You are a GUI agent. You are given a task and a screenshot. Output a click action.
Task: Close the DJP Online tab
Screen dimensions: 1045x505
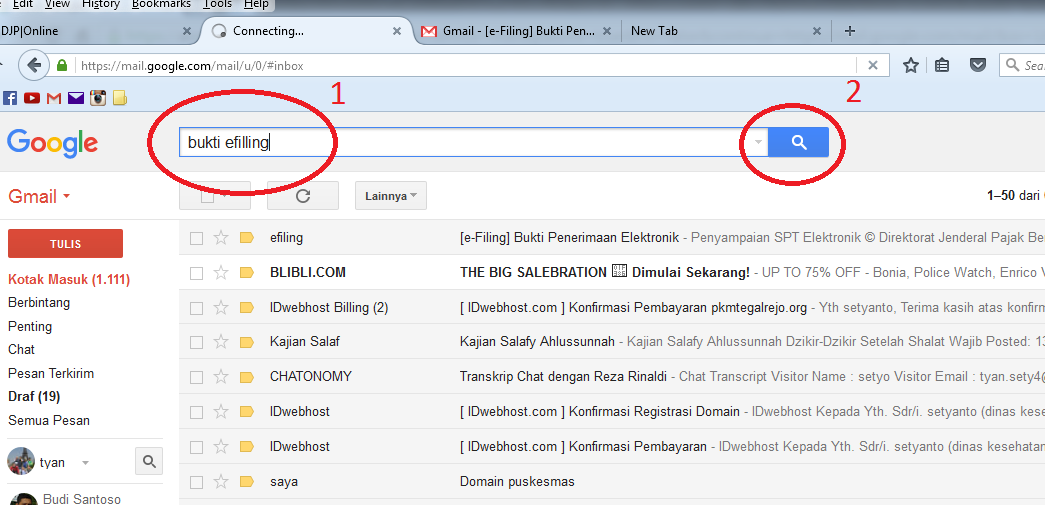187,31
